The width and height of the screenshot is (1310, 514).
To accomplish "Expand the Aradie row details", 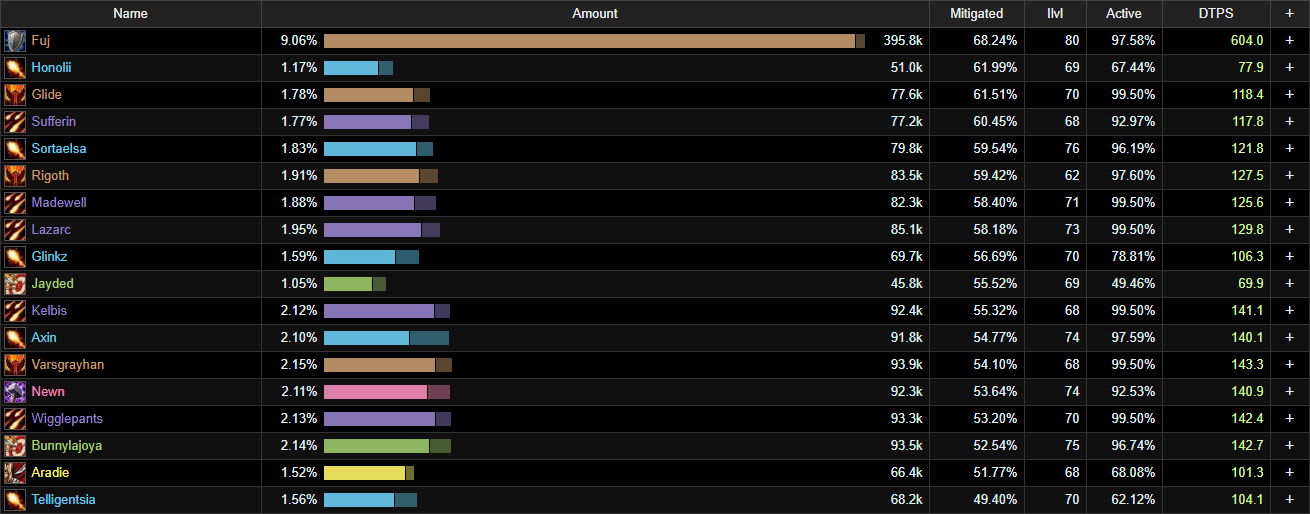I will 1289,473.
